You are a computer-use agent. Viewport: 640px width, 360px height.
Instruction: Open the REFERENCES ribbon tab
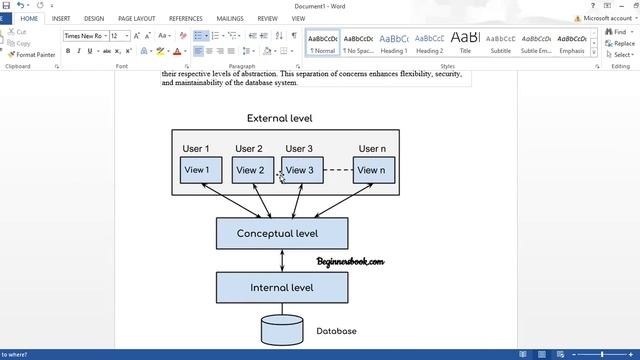tap(186, 19)
